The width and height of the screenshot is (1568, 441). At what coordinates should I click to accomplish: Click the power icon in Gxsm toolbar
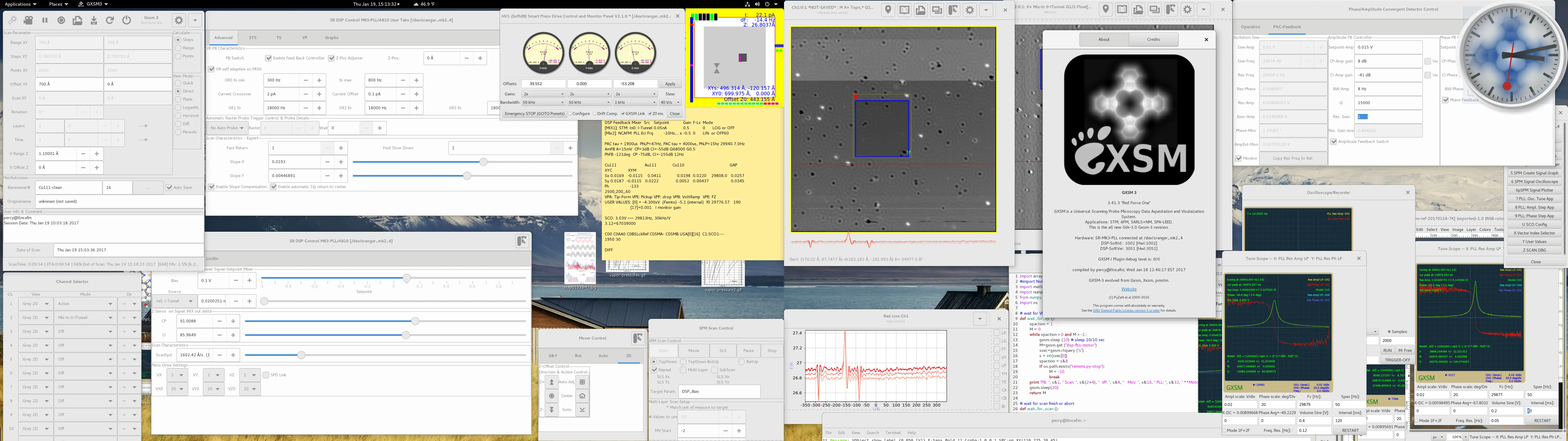click(127, 20)
